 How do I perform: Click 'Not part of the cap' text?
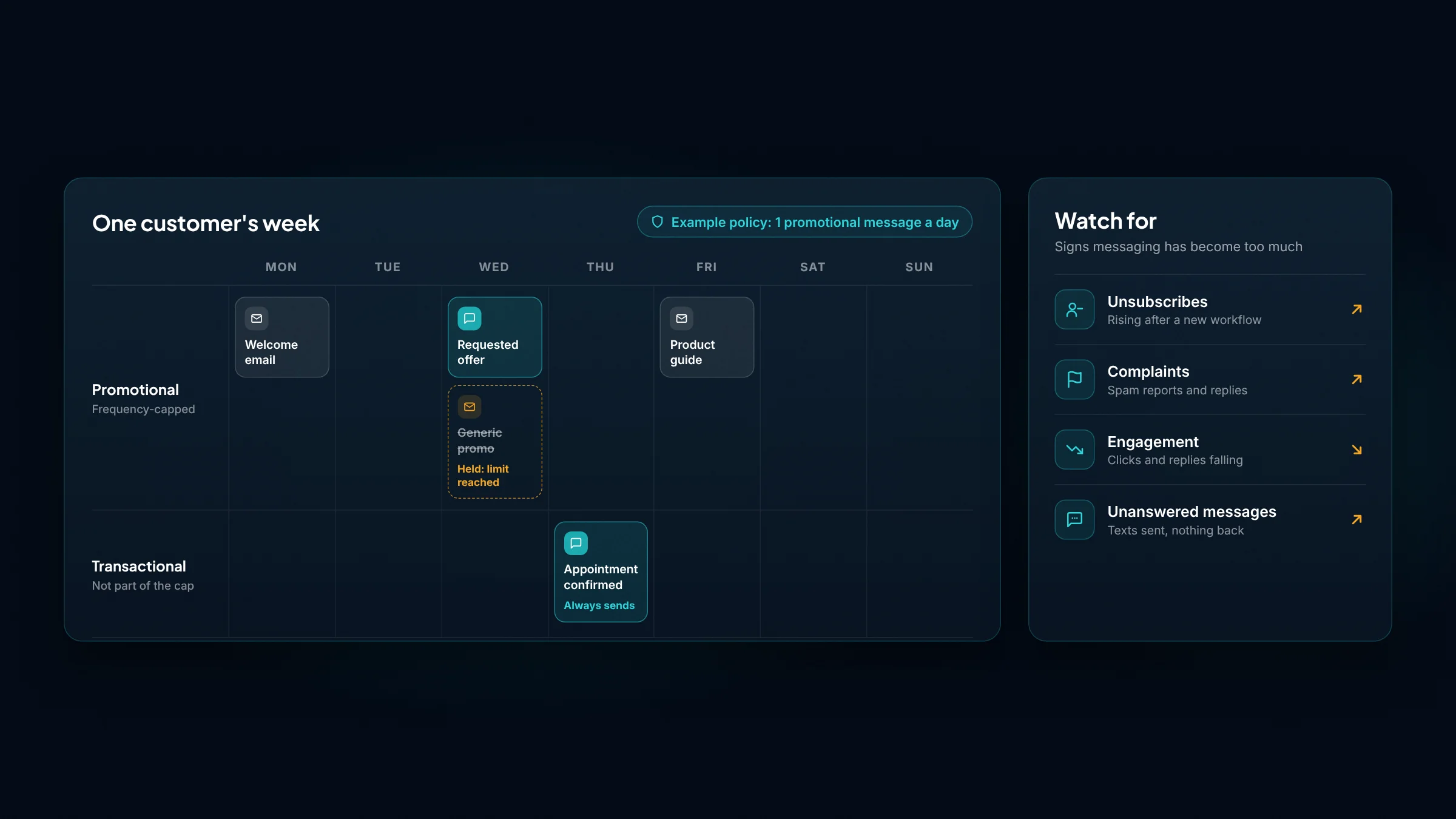click(x=143, y=586)
